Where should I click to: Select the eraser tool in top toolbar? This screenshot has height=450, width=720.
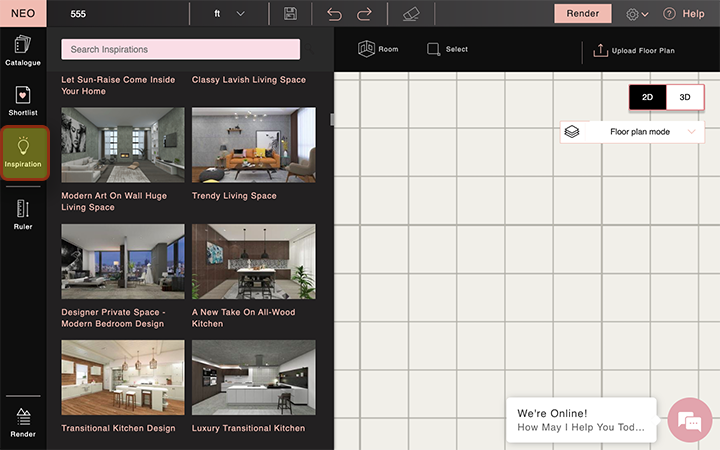coord(411,14)
